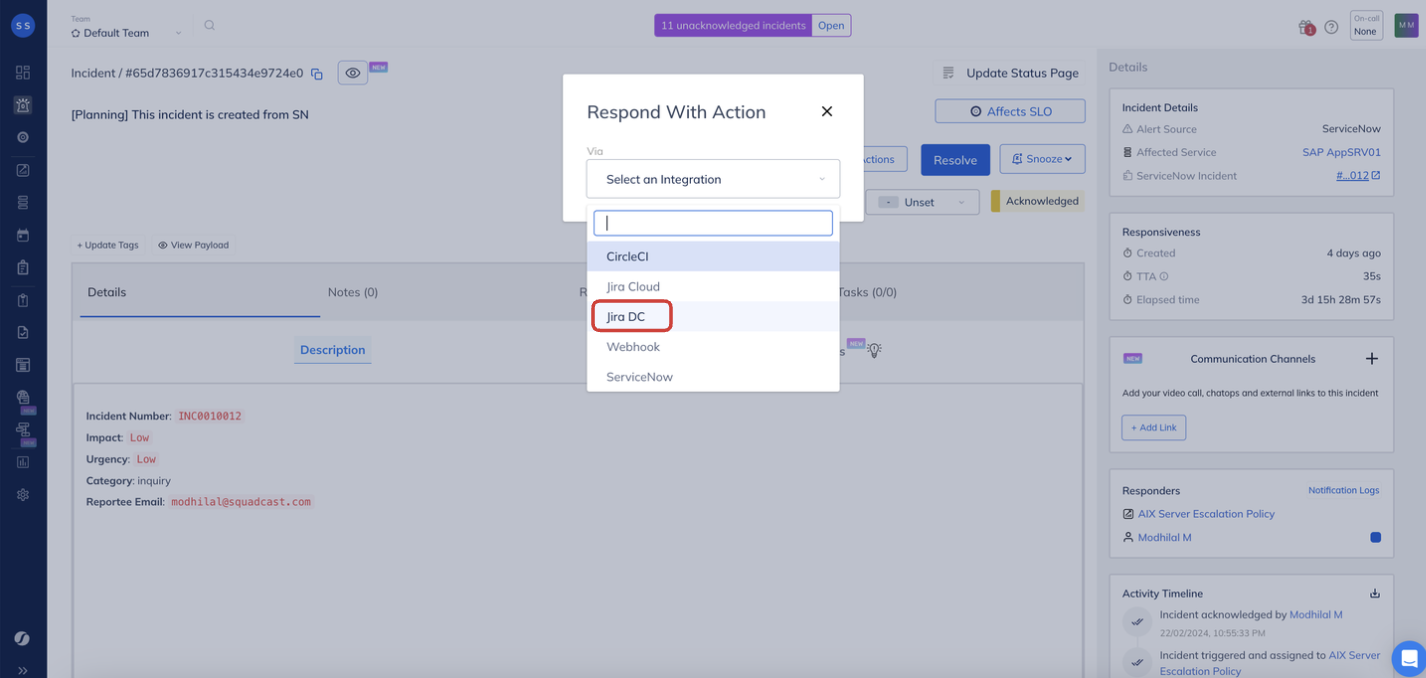Download the activity timeline
This screenshot has height=678, width=1426.
click(x=1375, y=594)
